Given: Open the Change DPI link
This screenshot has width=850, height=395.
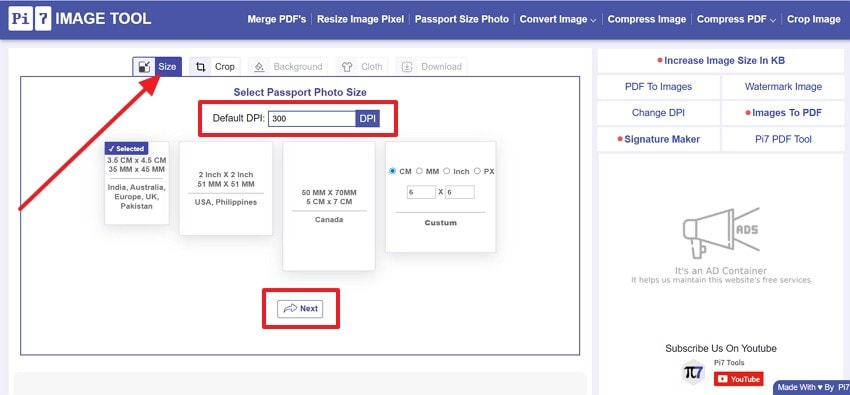Looking at the screenshot, I should coord(658,113).
